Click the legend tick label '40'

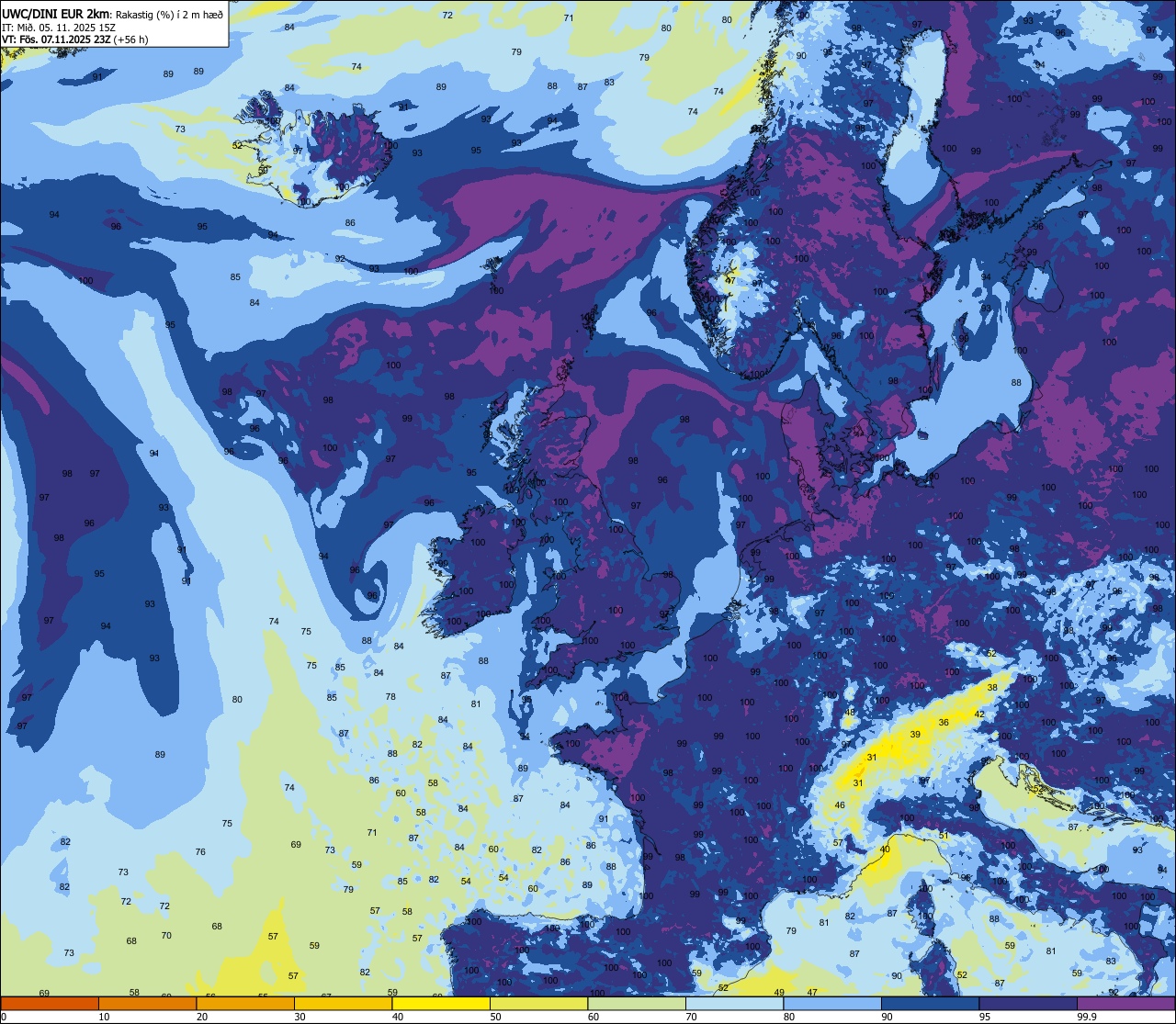[398, 1017]
